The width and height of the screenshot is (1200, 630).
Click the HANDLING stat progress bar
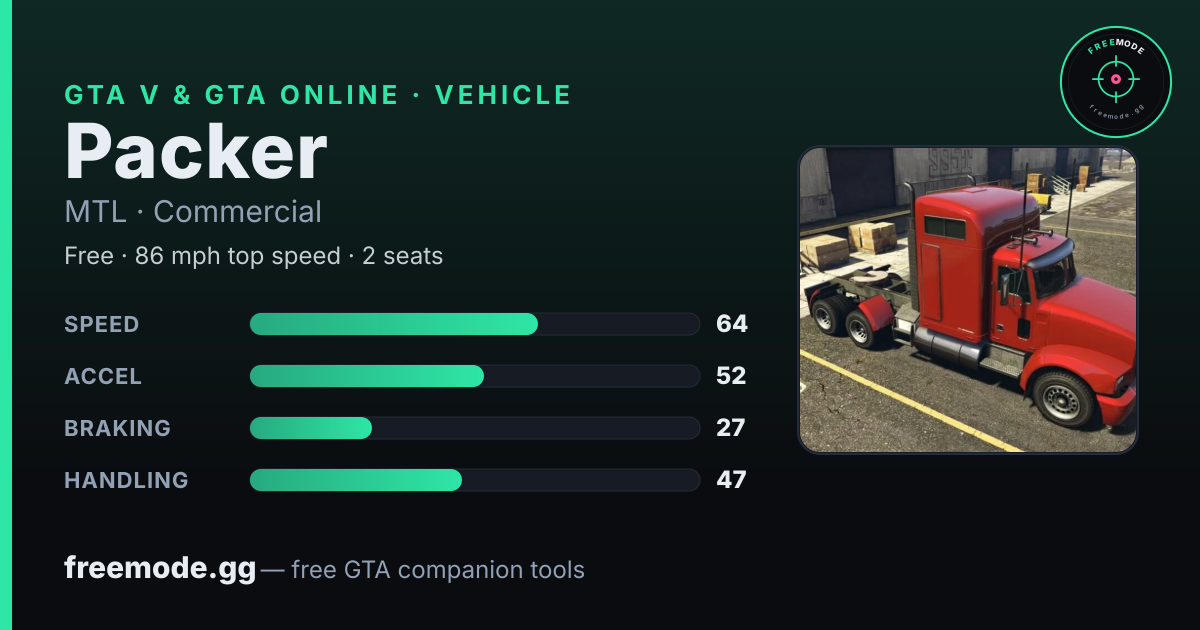(x=474, y=480)
